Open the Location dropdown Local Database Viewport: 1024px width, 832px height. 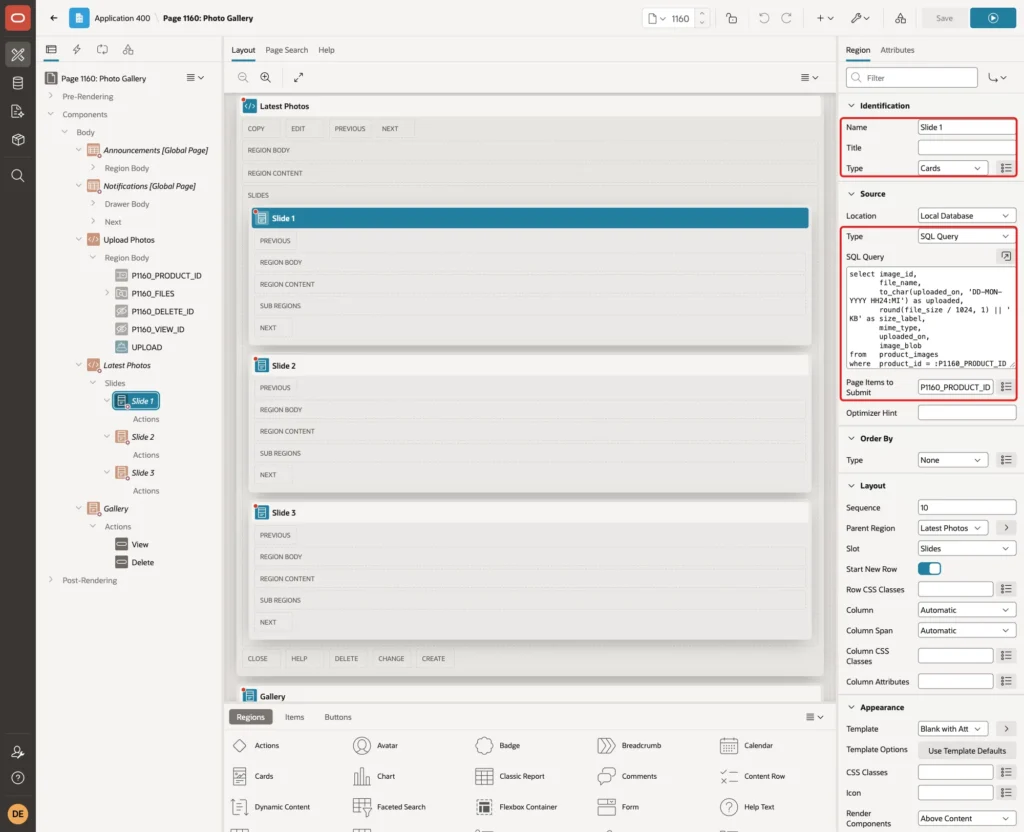click(966, 216)
